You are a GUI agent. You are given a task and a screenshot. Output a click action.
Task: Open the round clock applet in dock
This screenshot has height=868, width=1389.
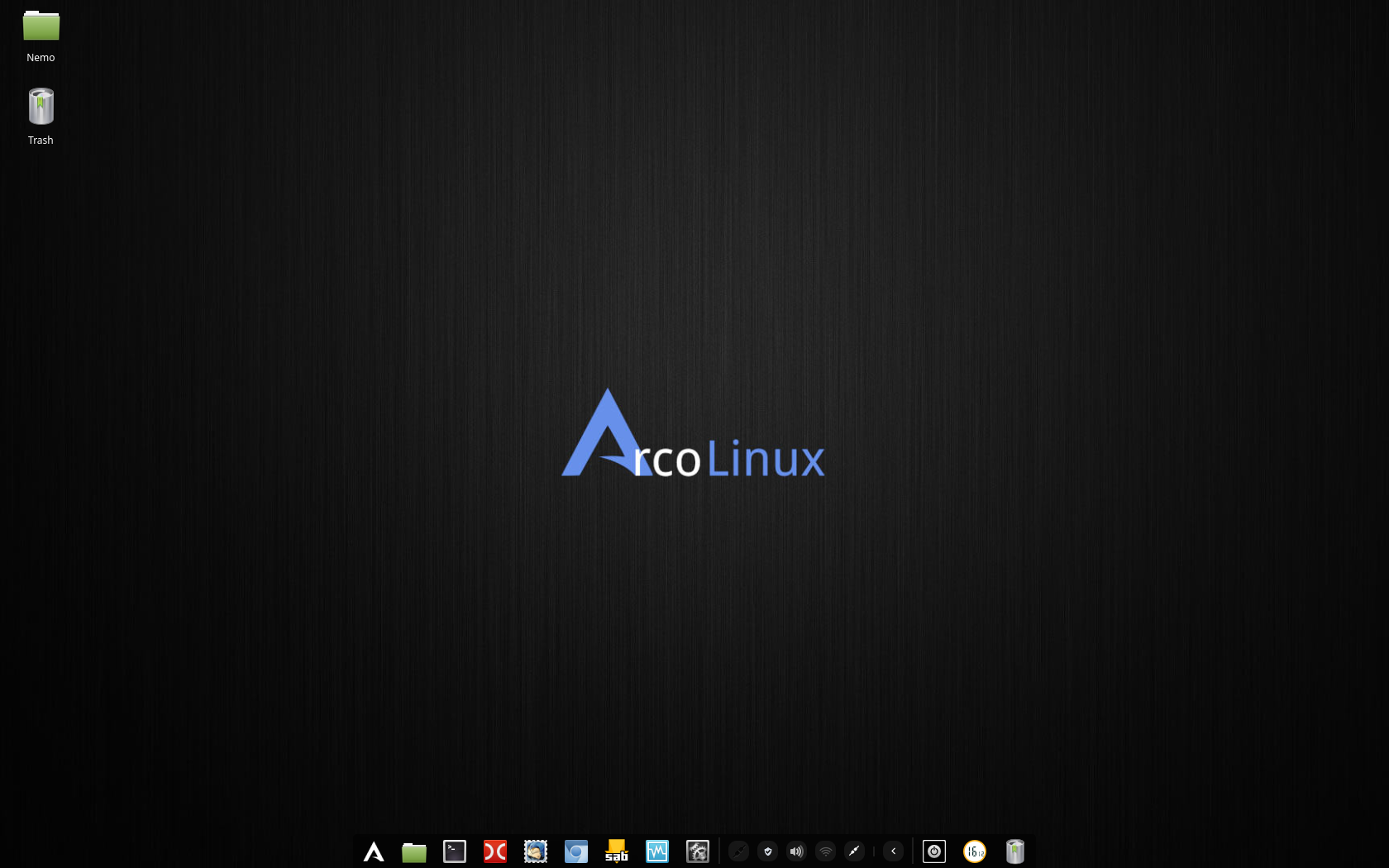click(x=975, y=851)
